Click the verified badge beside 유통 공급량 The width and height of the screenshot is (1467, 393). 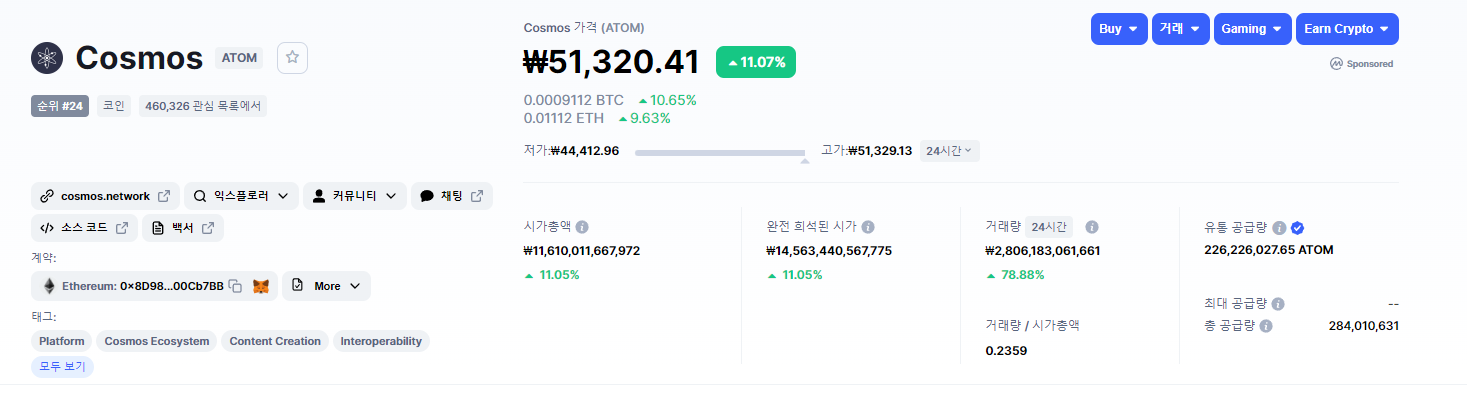point(1297,227)
